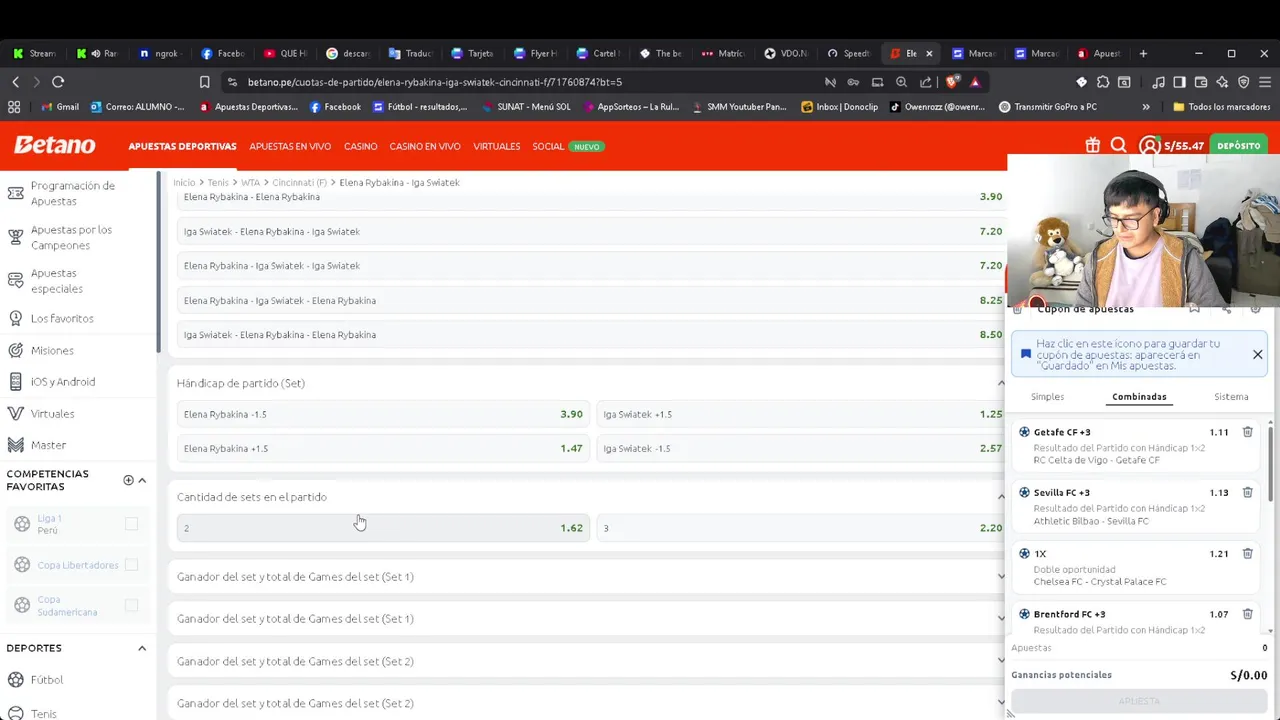Open the Apuestas Deportivas menu
This screenshot has width=1280, height=720.
[182, 146]
